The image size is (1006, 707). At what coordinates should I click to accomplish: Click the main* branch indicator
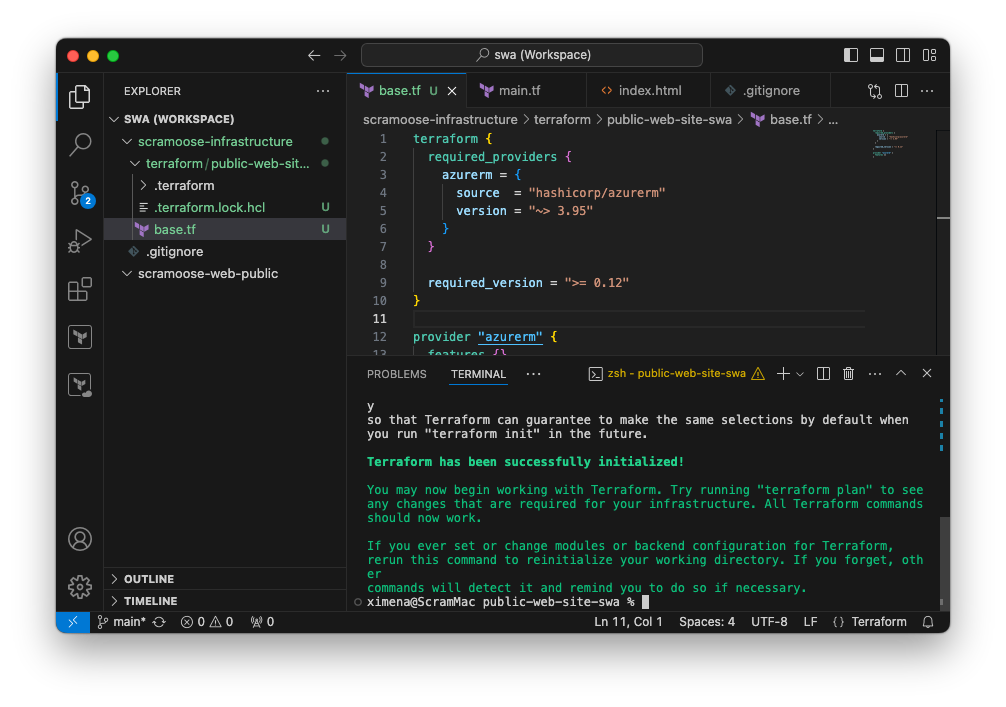point(122,622)
